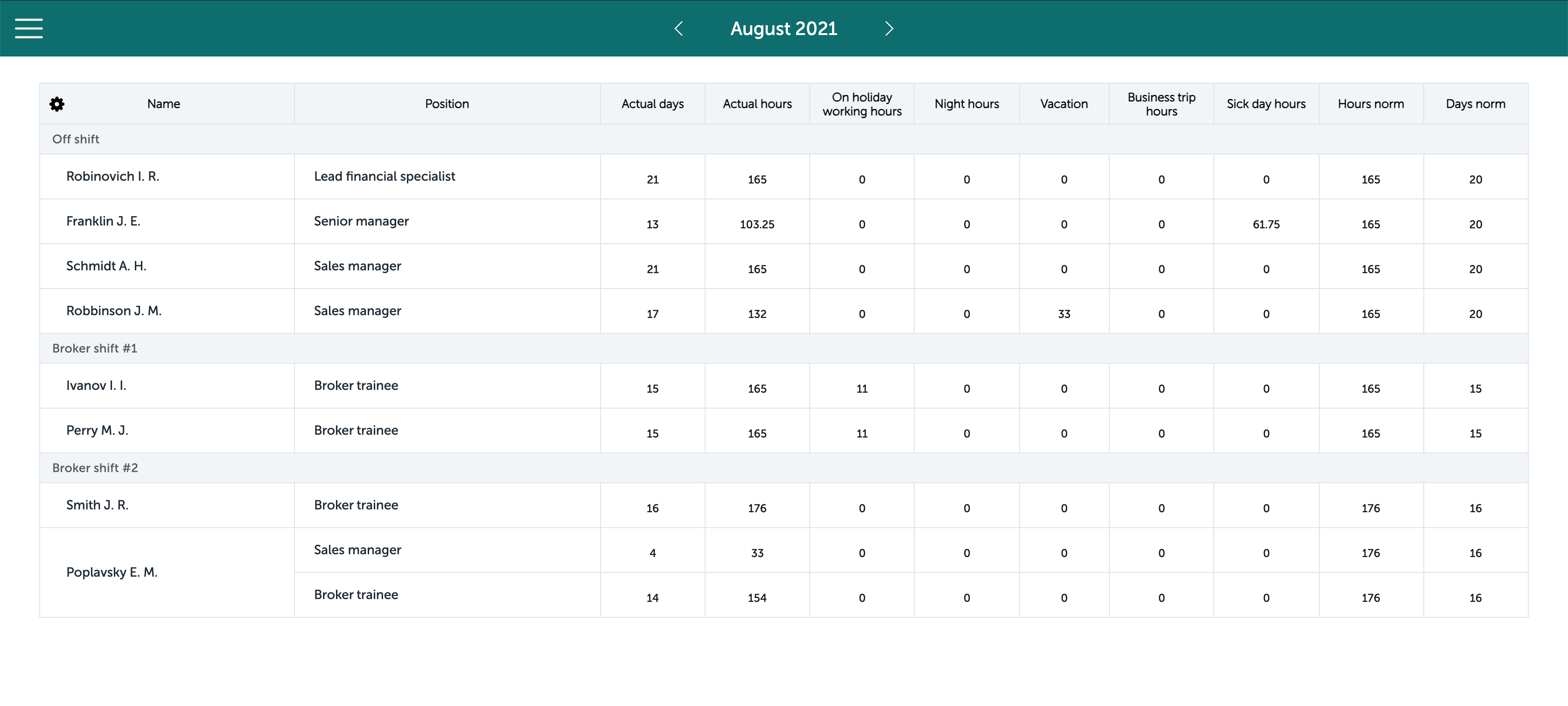Select employee Robinovich I. R.
This screenshot has height=706, width=1568.
coord(112,176)
